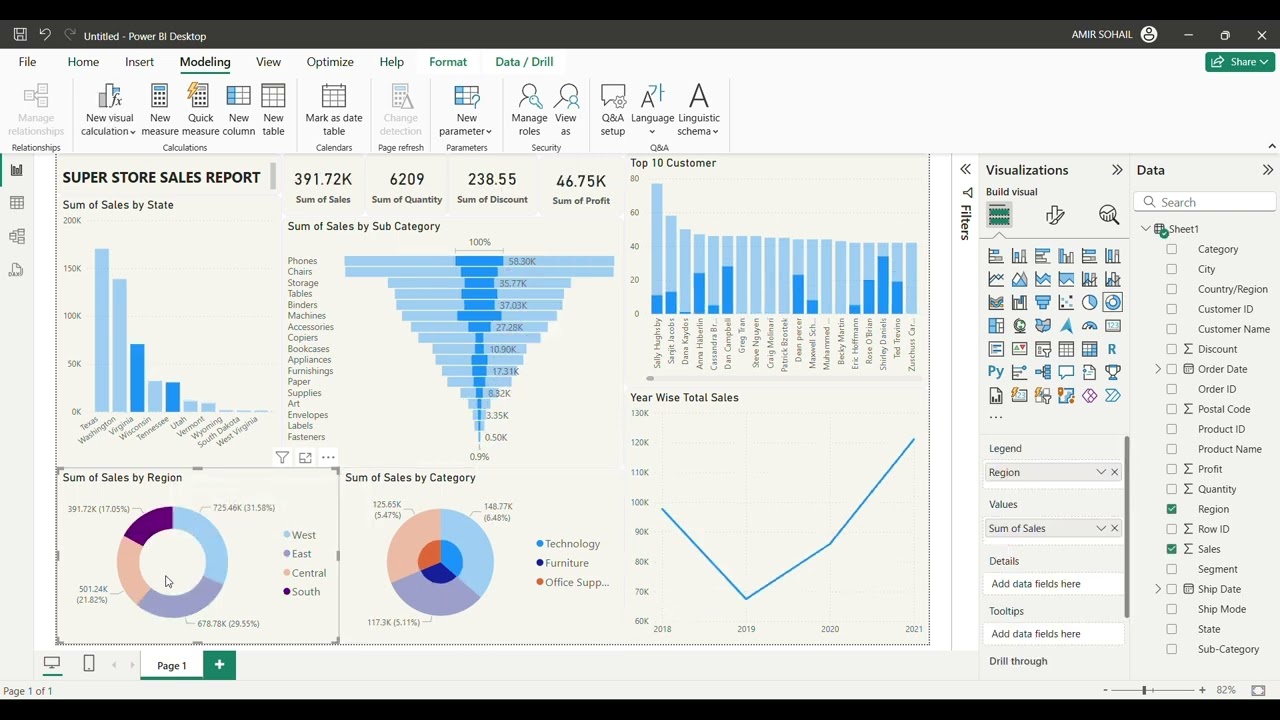Click Mark as date table

click(x=334, y=110)
